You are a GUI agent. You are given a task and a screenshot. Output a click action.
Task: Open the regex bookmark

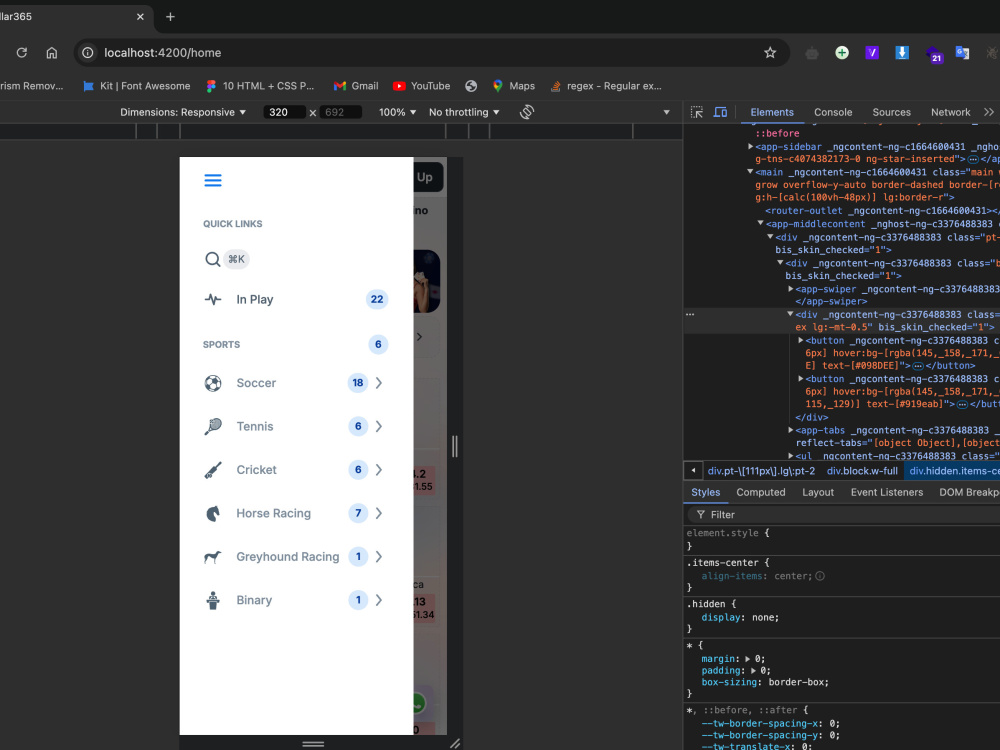click(x=606, y=86)
